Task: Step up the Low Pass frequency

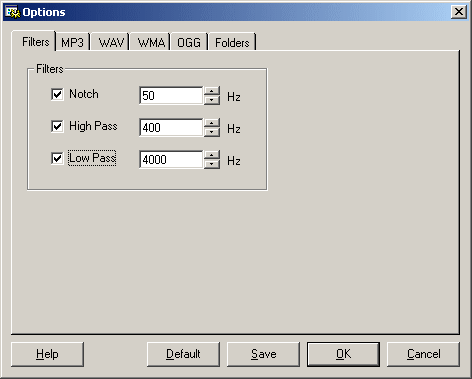Action: (212, 155)
